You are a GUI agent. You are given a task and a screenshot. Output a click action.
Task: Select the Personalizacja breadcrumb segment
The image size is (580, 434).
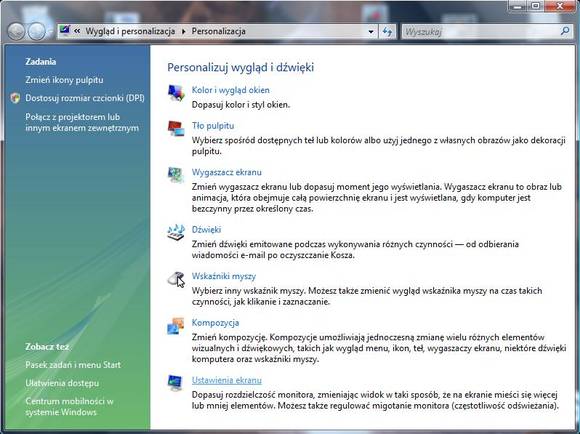tap(219, 31)
